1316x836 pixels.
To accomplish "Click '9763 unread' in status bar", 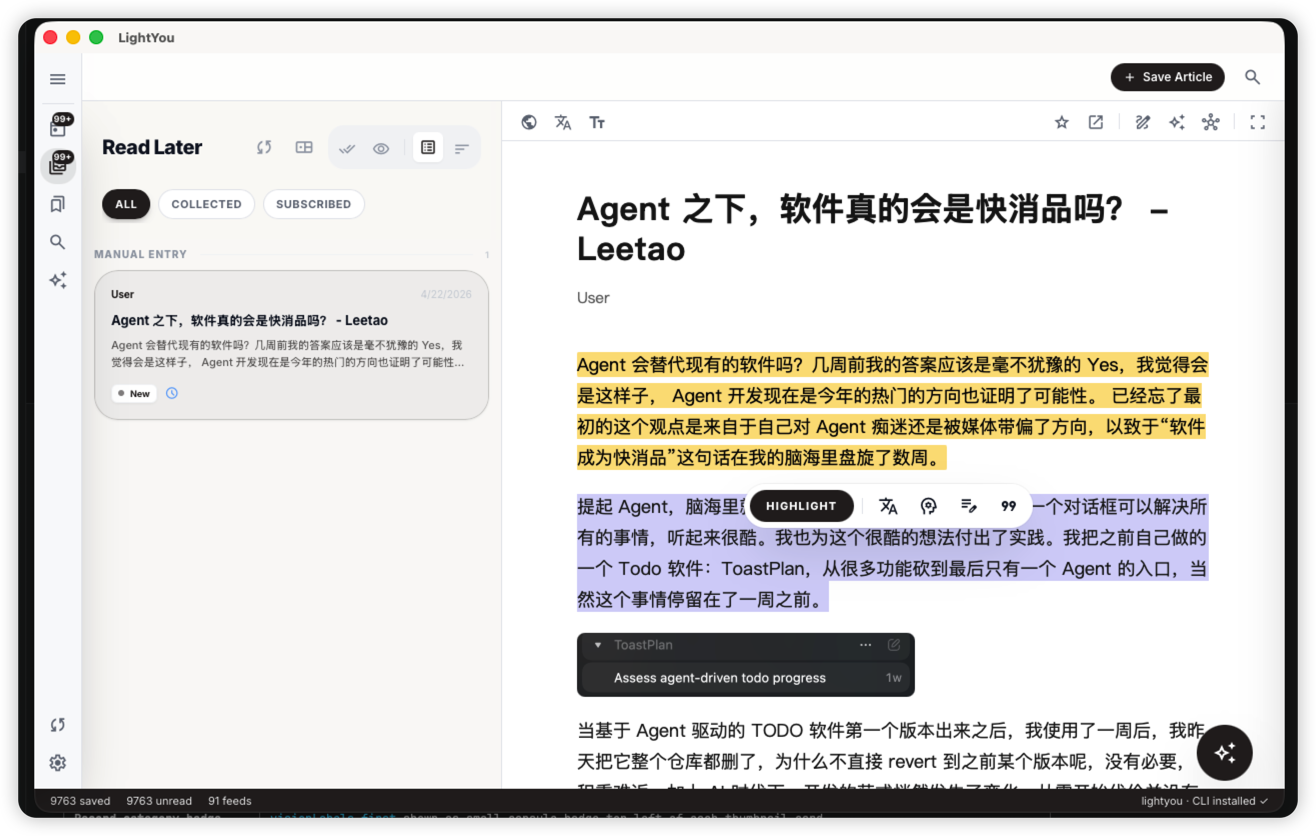I will coord(159,801).
